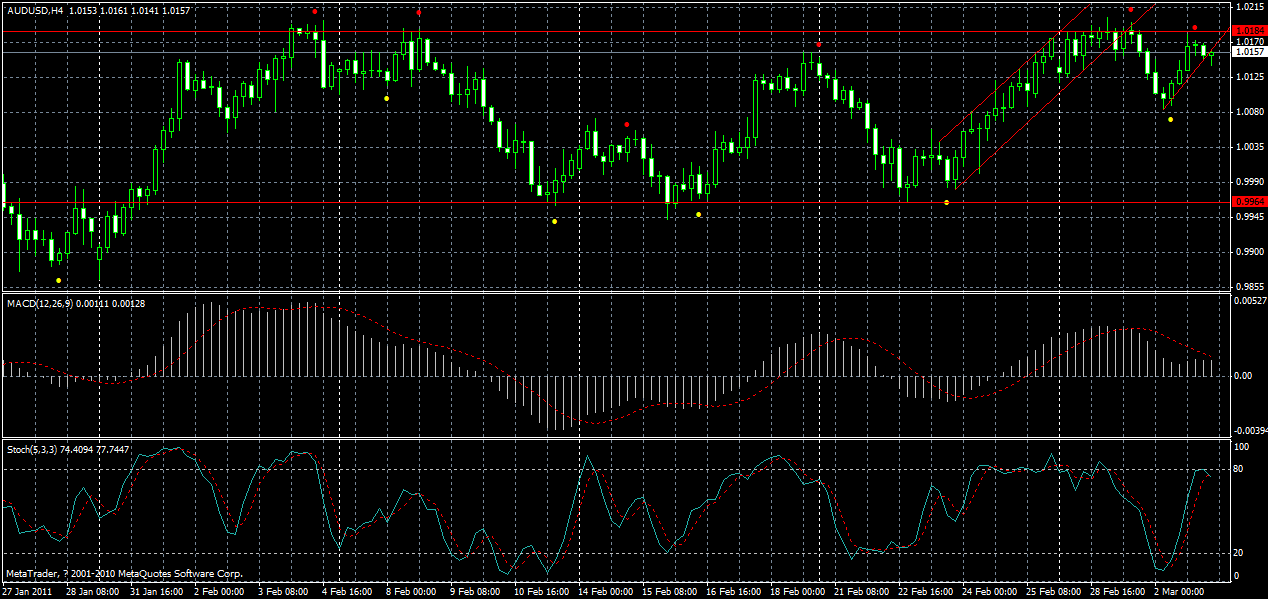Click the yellow dot near the 4 Feb candles
Viewport: 1268px width, 599px height.
pyautogui.click(x=386, y=99)
